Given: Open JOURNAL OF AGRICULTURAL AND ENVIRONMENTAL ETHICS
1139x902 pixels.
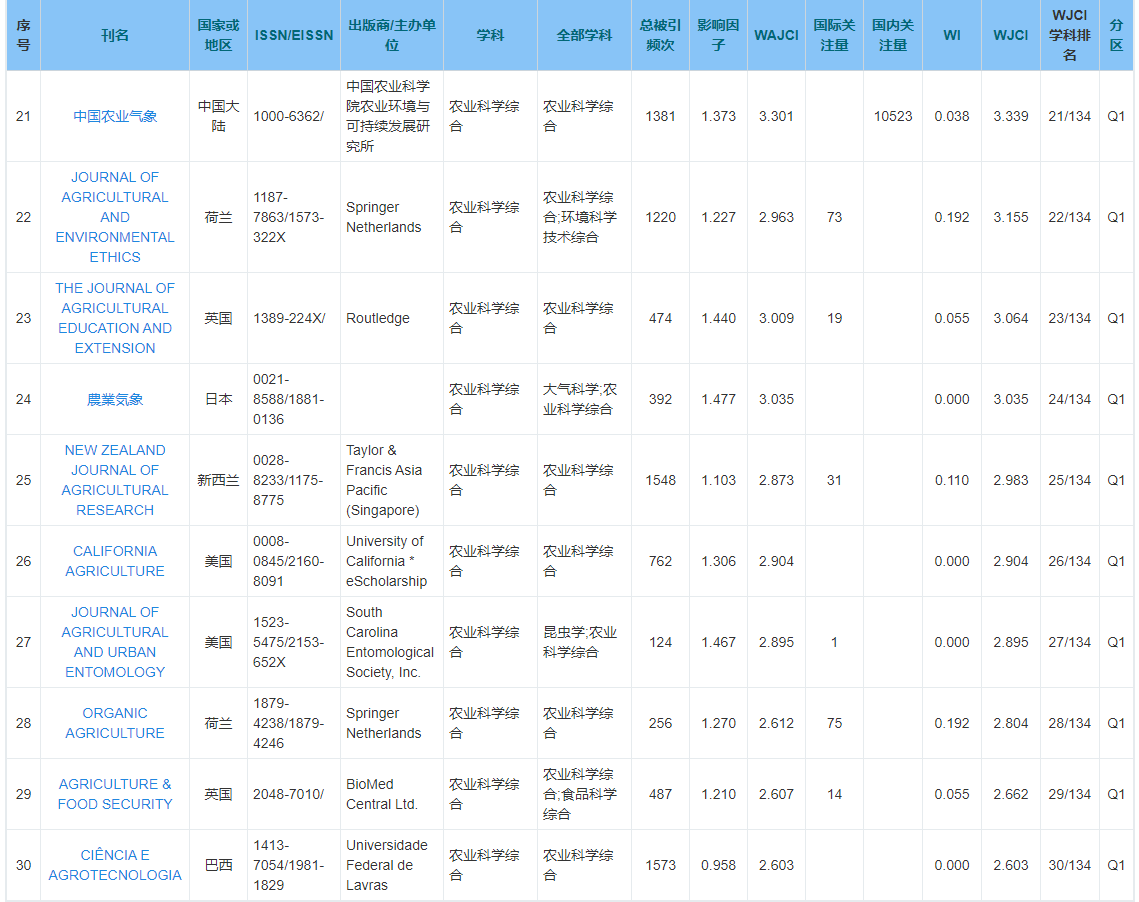Looking at the screenshot, I should (x=115, y=217).
